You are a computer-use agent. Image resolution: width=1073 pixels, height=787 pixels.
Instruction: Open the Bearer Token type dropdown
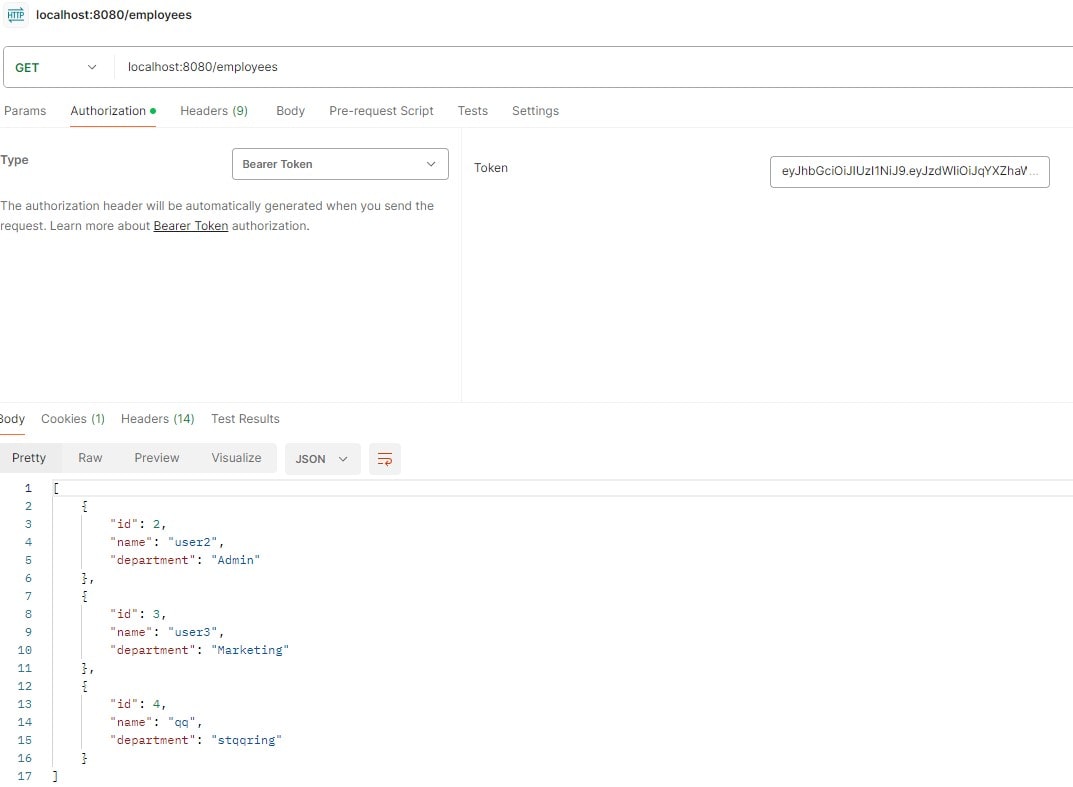tap(340, 164)
